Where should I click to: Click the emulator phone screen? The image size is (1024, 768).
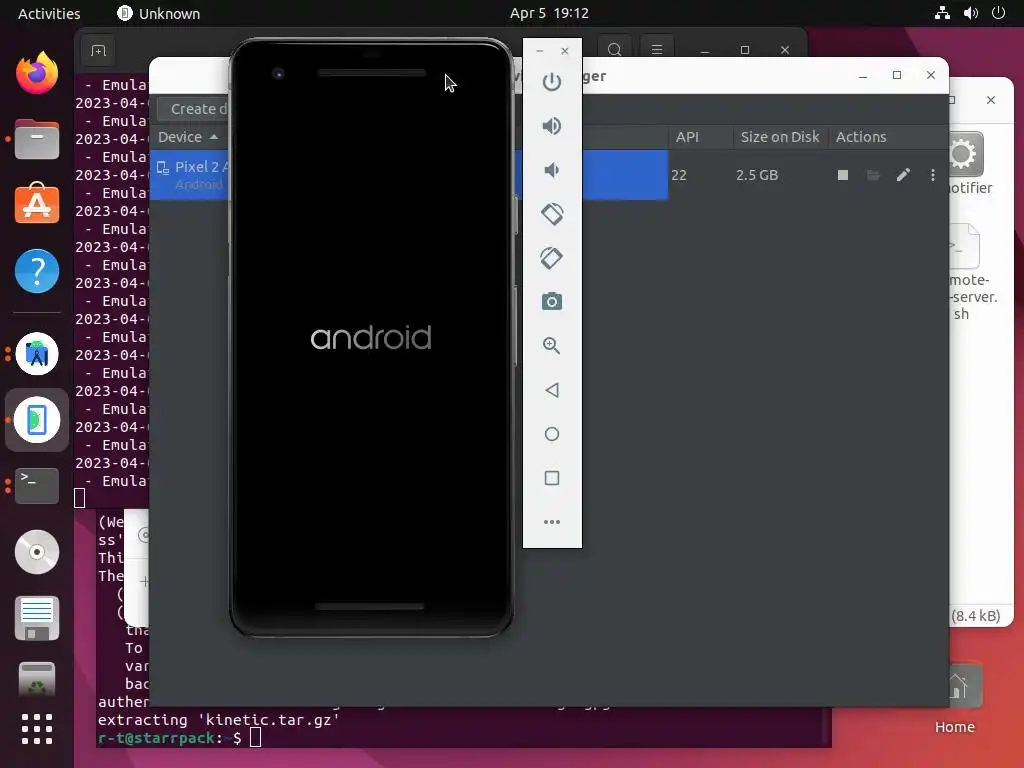(371, 337)
